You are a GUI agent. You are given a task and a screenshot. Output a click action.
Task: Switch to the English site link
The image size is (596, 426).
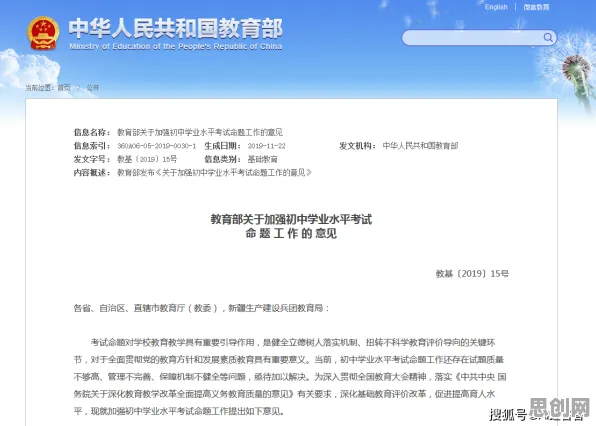(496, 7)
